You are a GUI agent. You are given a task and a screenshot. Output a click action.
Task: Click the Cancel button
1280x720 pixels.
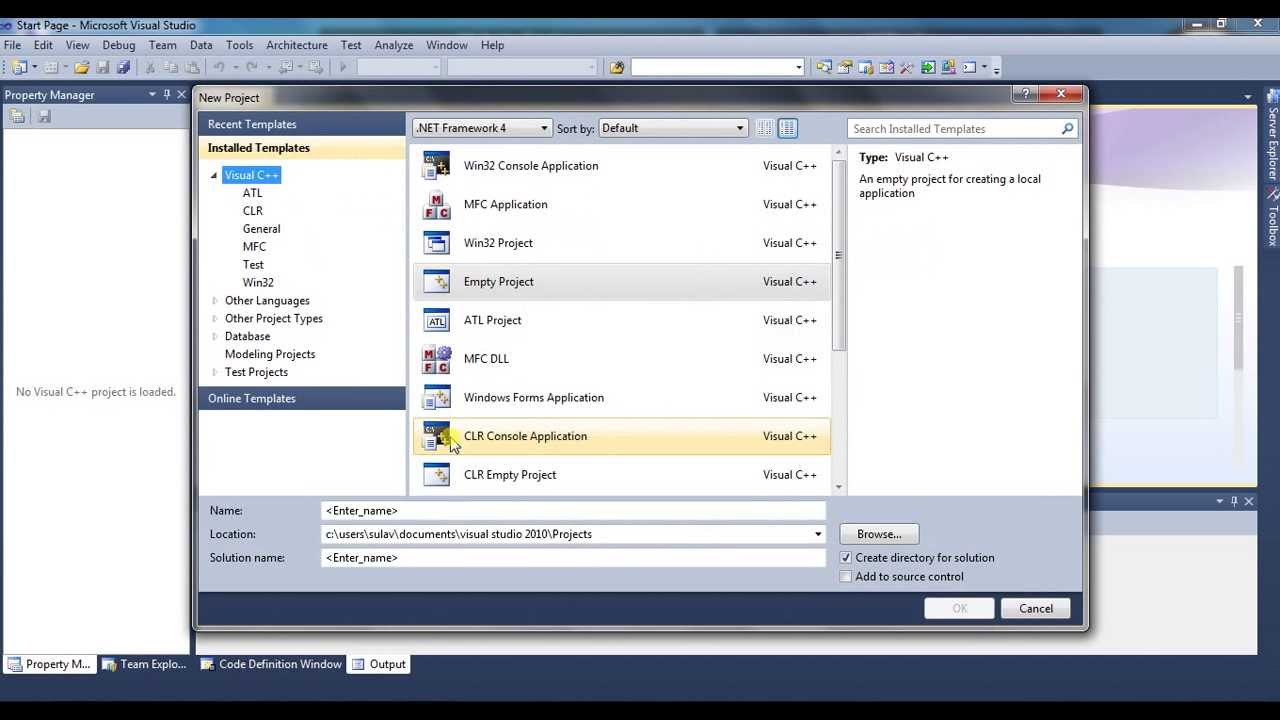(x=1036, y=609)
